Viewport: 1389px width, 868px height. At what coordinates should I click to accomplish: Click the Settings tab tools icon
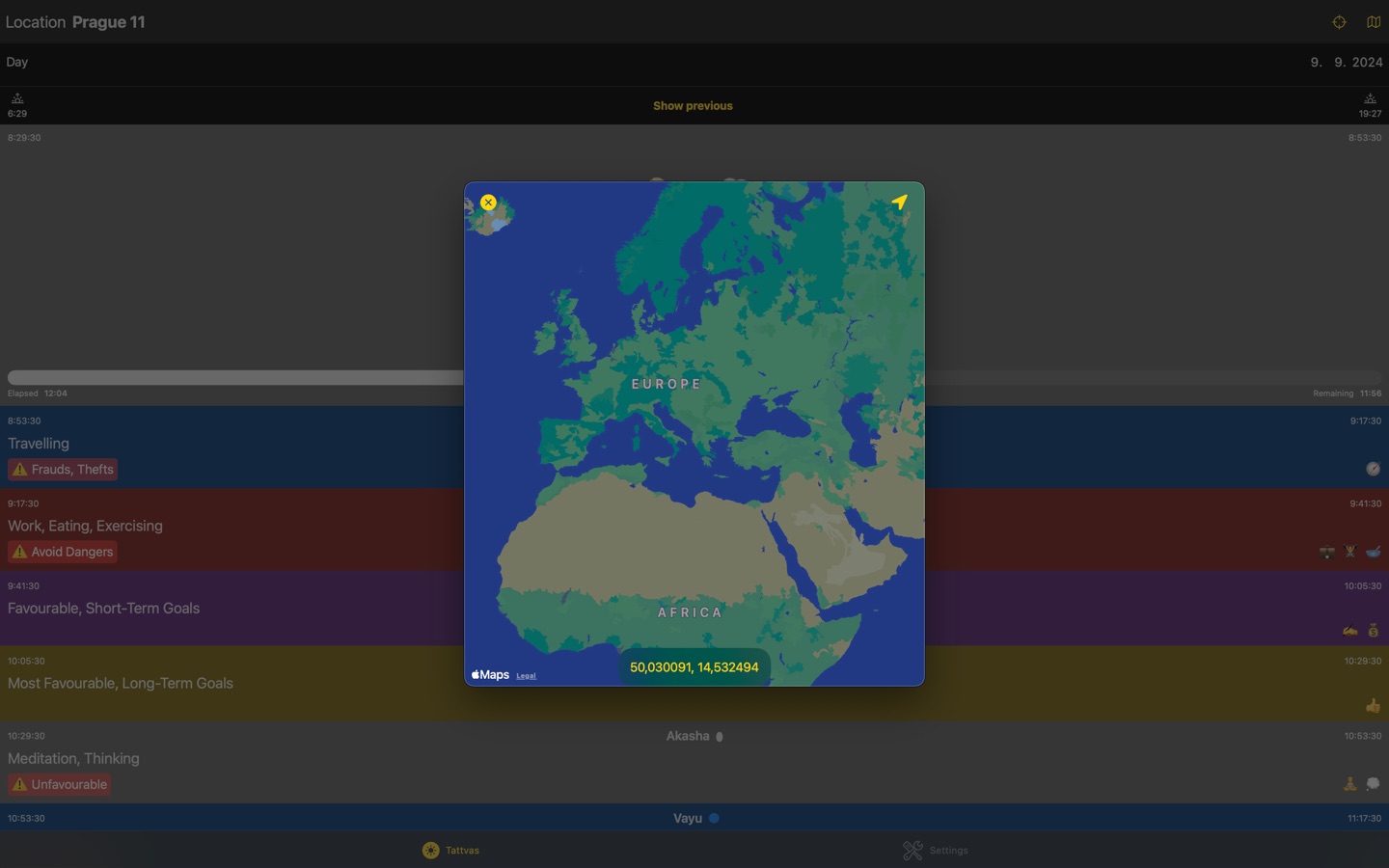(912, 851)
